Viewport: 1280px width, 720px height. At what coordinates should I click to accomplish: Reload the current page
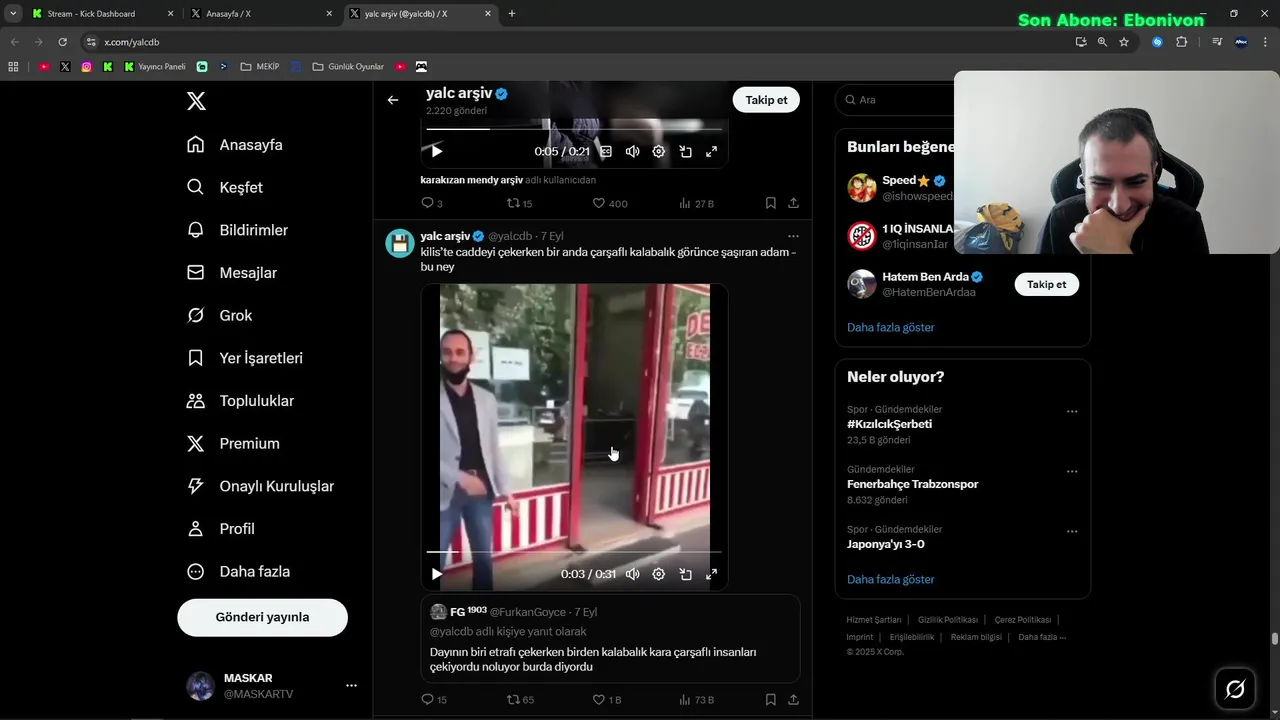[x=62, y=42]
